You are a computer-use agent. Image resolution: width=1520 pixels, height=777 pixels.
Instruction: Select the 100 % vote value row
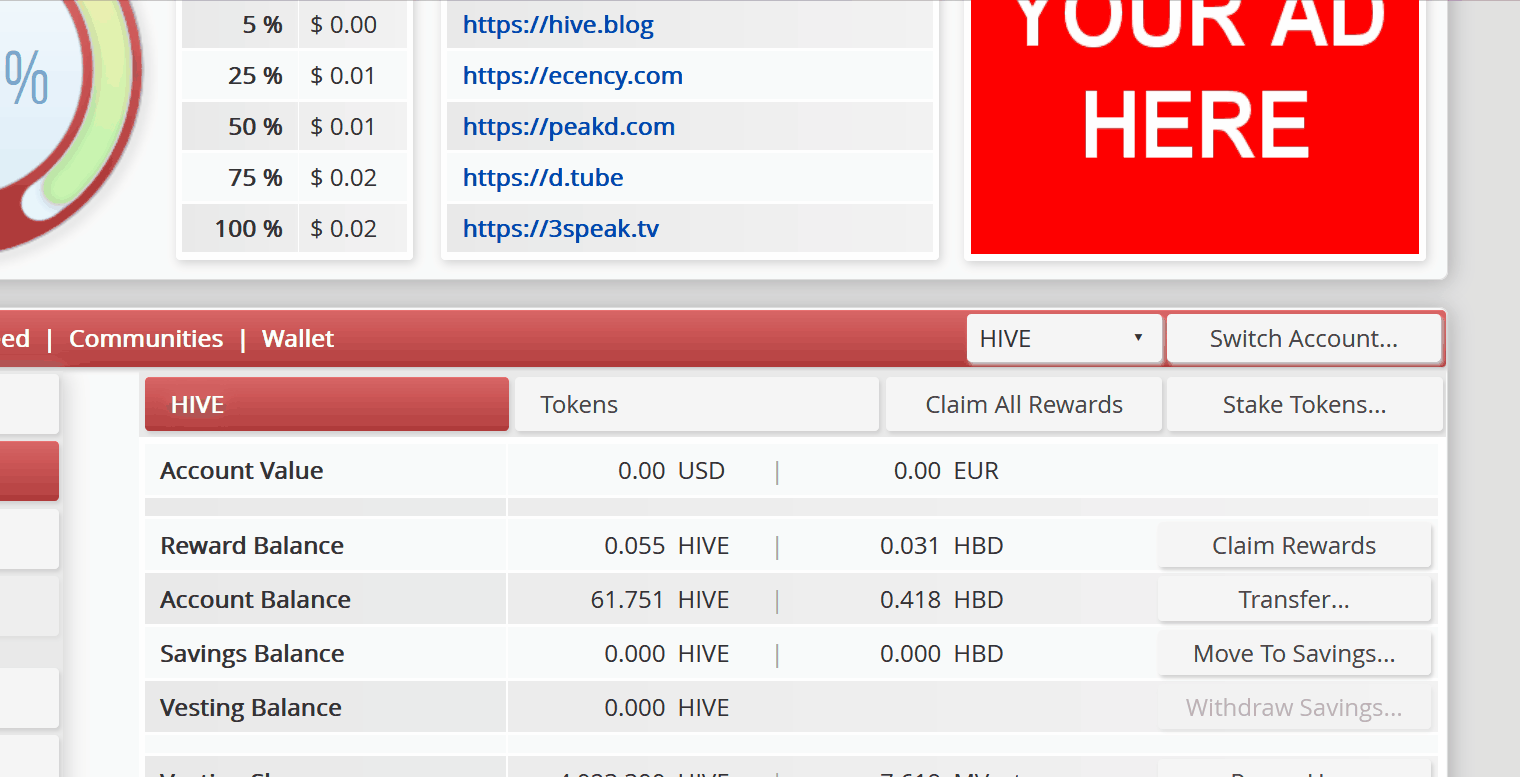[294, 229]
